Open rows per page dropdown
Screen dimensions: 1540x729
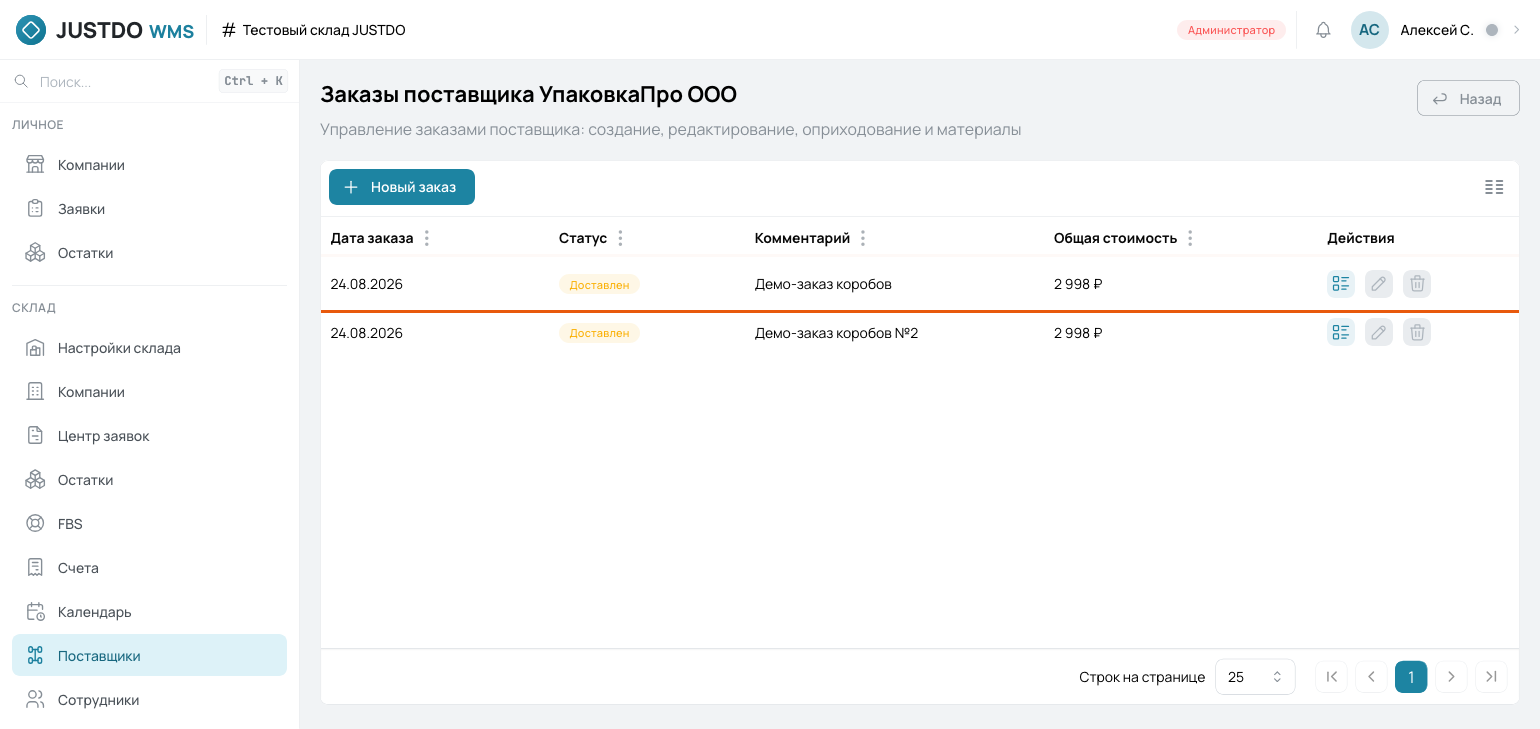click(x=1255, y=677)
